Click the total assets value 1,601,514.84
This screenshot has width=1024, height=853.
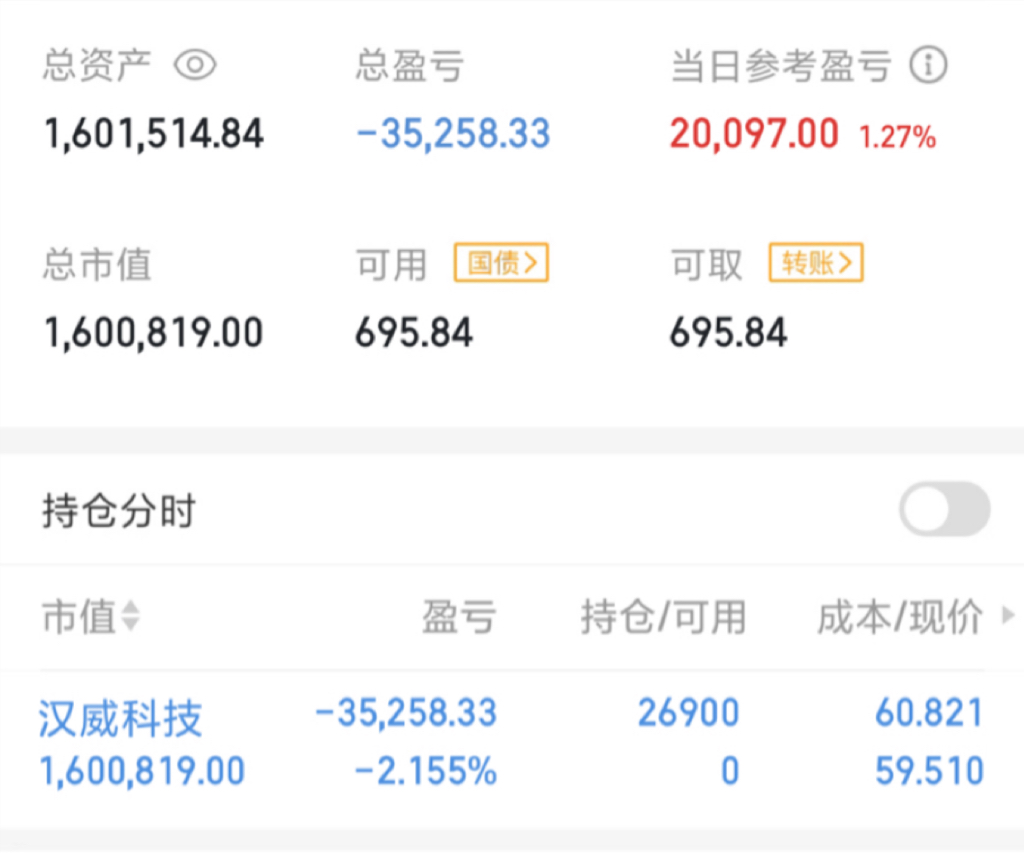pyautogui.click(x=154, y=134)
